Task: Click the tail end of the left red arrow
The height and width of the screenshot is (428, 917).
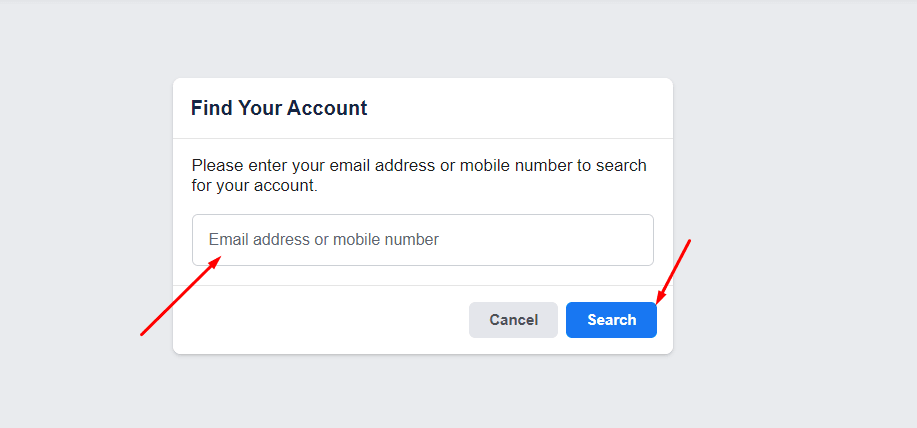Action: point(143,333)
